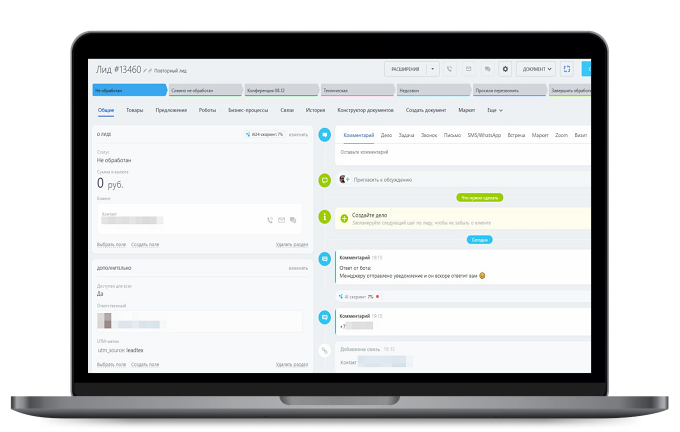
Task: Switch the timeline editor to Встреча
Action: coord(516,135)
